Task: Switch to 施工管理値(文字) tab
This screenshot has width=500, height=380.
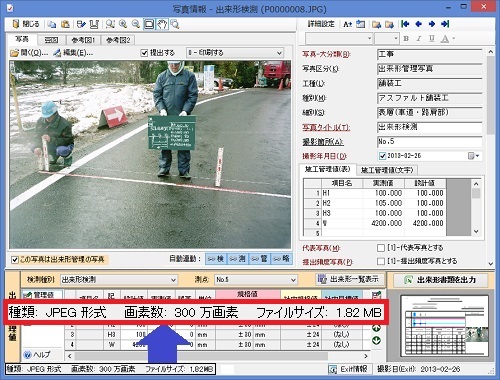Action: 387,170
